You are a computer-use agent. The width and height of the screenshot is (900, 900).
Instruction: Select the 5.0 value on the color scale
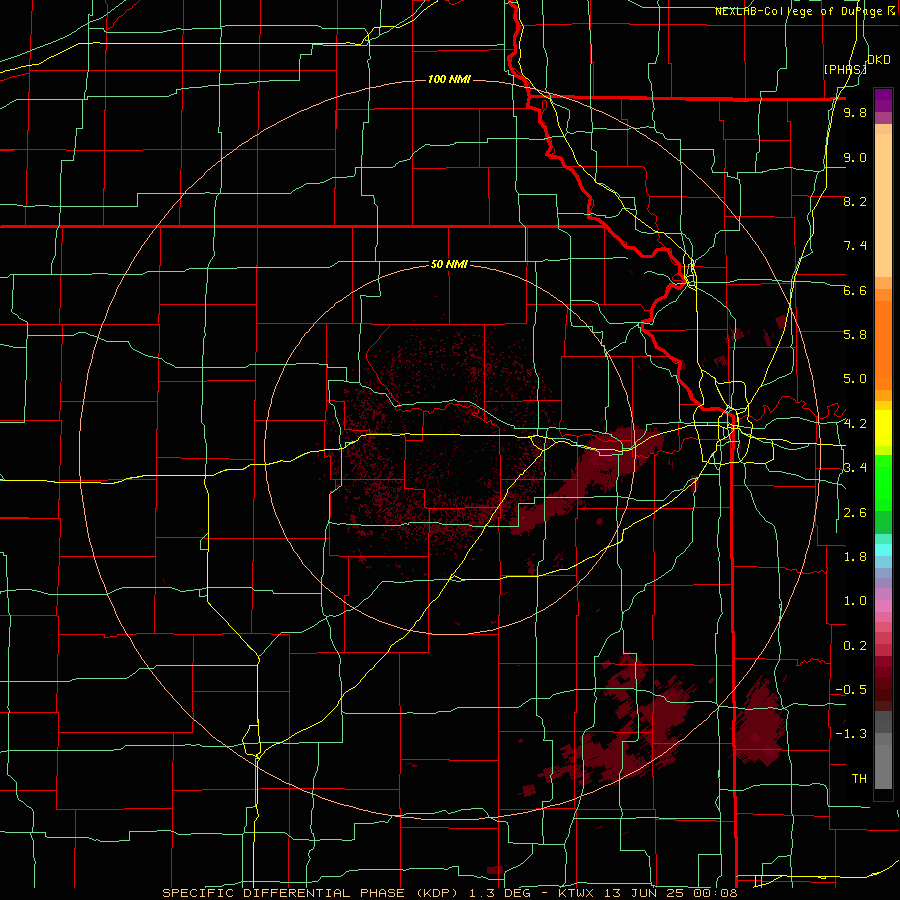click(x=855, y=379)
